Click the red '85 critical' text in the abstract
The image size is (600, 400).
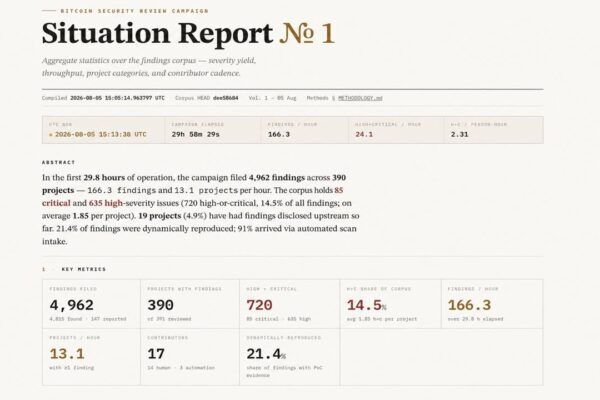tap(192, 196)
